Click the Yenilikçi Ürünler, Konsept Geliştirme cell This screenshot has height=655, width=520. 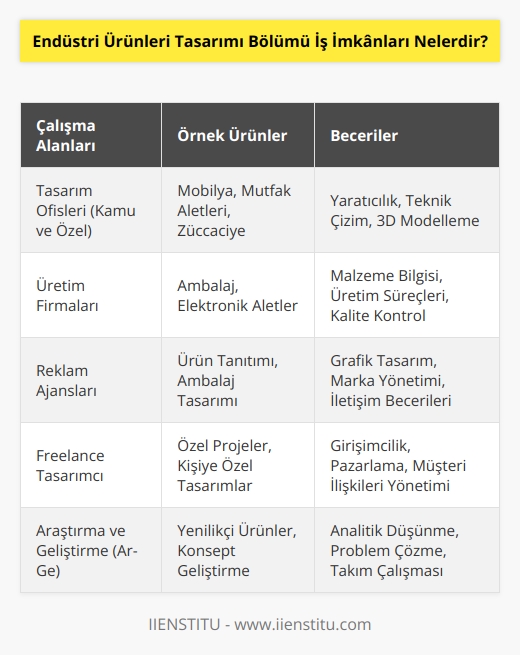[x=238, y=550]
